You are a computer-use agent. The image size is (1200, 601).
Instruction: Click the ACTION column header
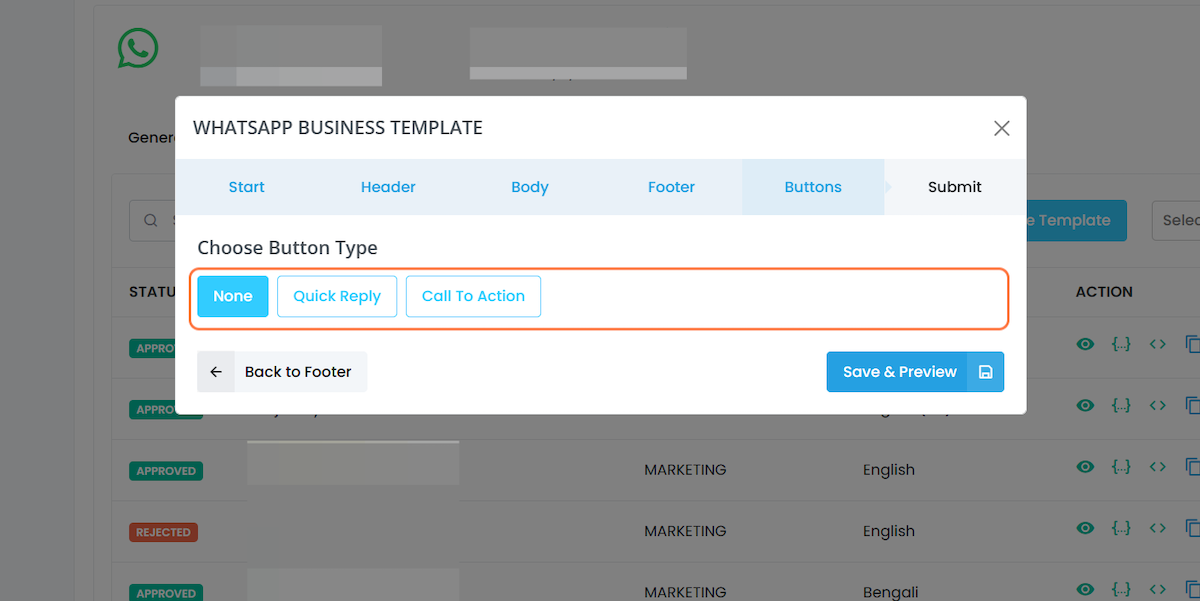click(x=1104, y=292)
